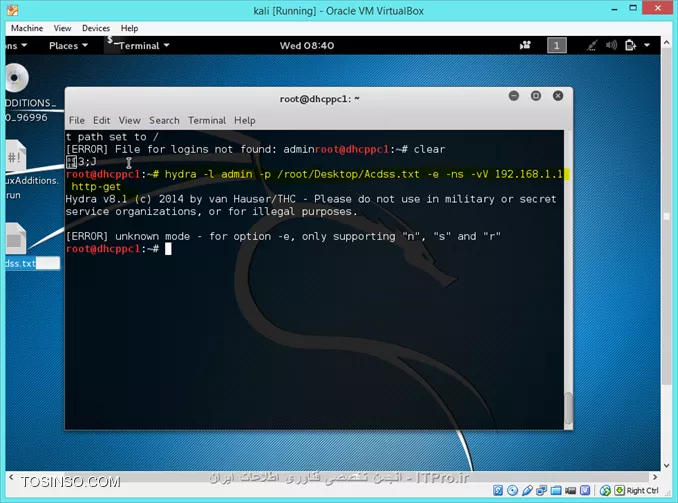Open the terminal Edit menu
The image size is (678, 503).
click(x=102, y=120)
